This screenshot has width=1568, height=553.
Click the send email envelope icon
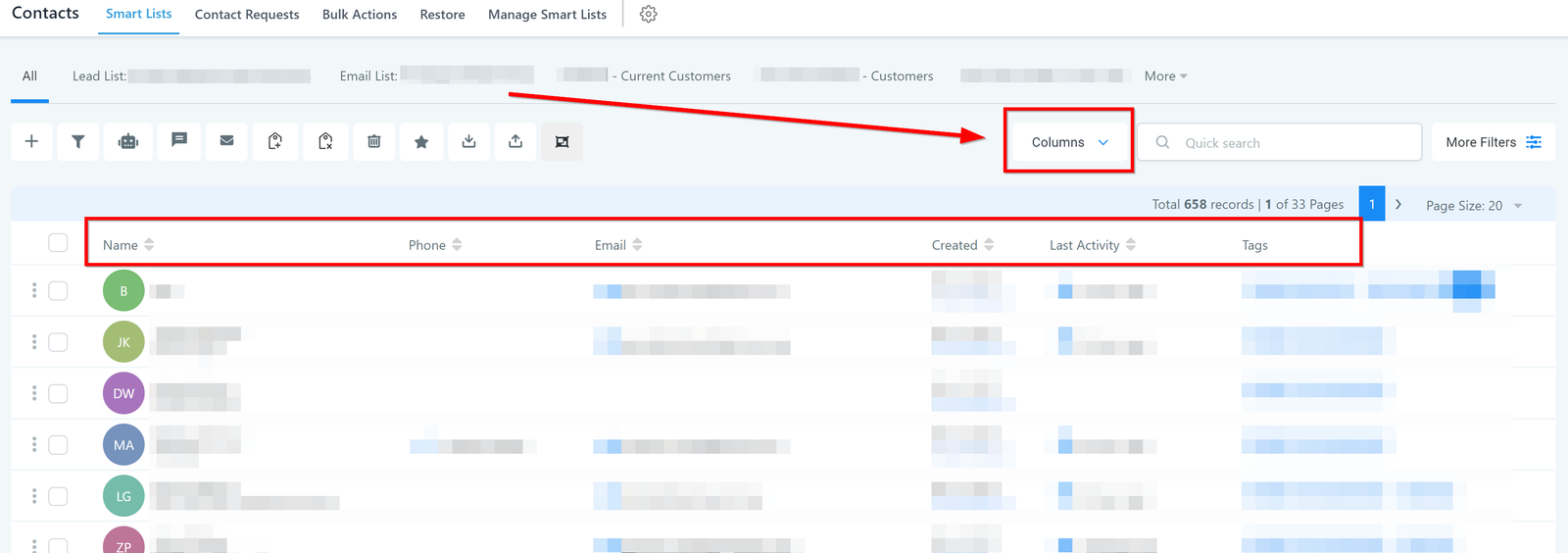[227, 141]
